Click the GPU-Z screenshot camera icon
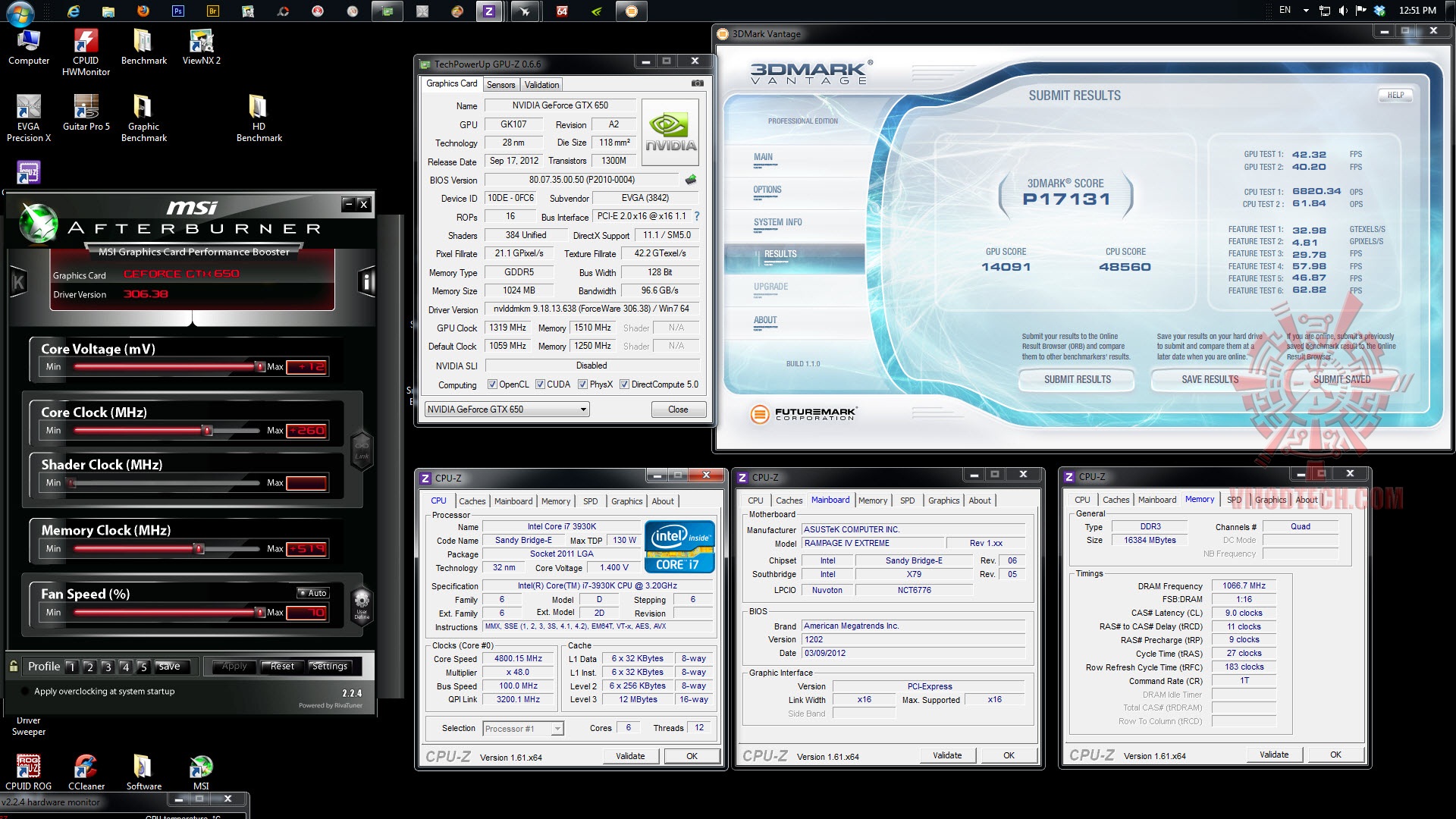The height and width of the screenshot is (819, 1456). tap(697, 83)
